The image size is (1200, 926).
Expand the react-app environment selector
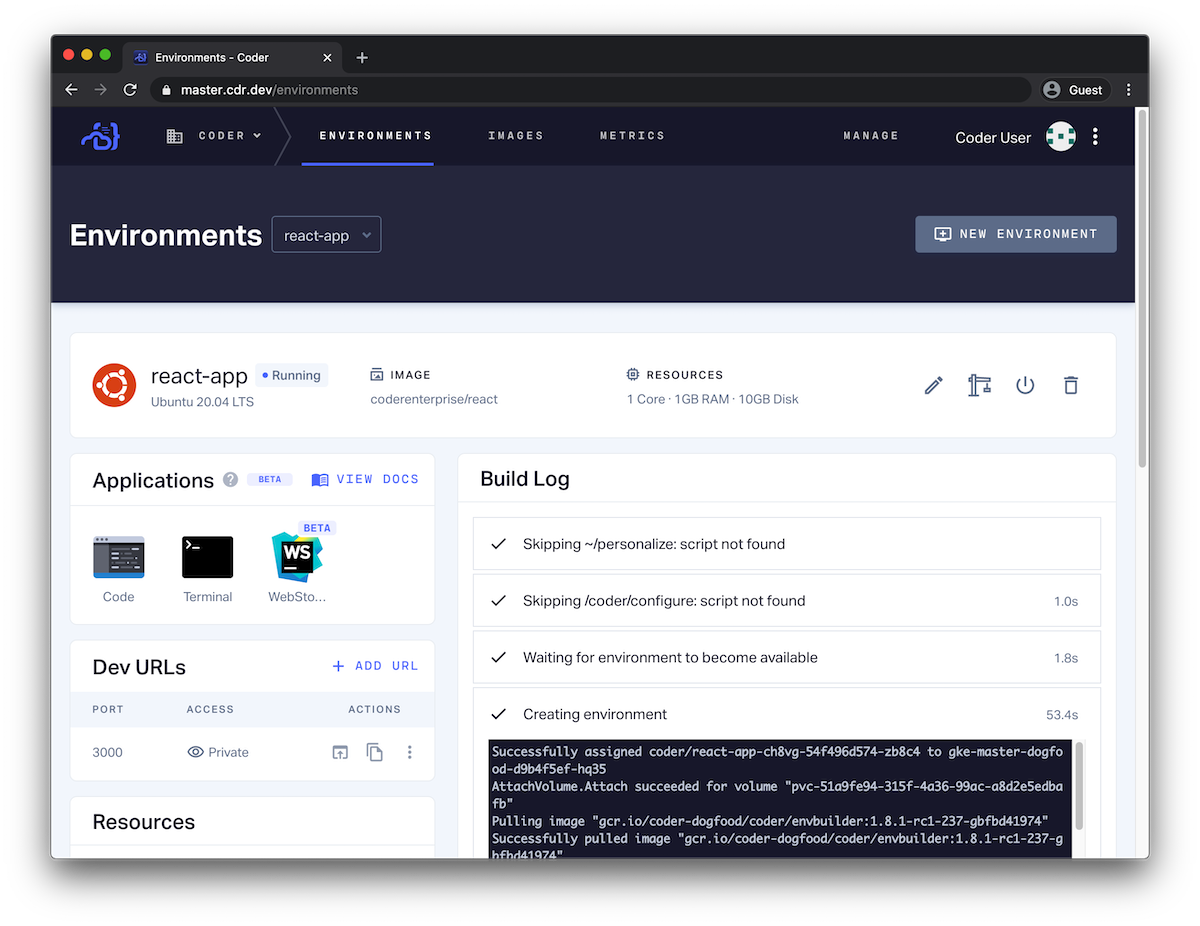pos(326,235)
